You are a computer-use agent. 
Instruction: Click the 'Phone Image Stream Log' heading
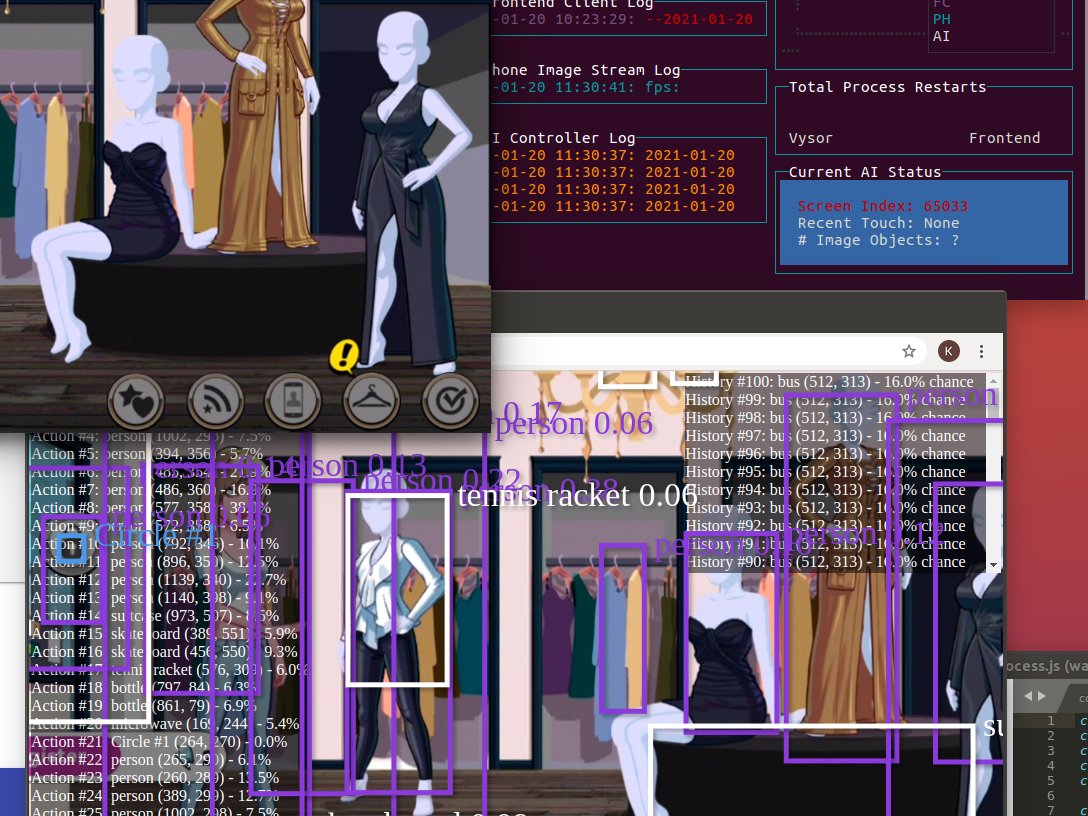586,70
